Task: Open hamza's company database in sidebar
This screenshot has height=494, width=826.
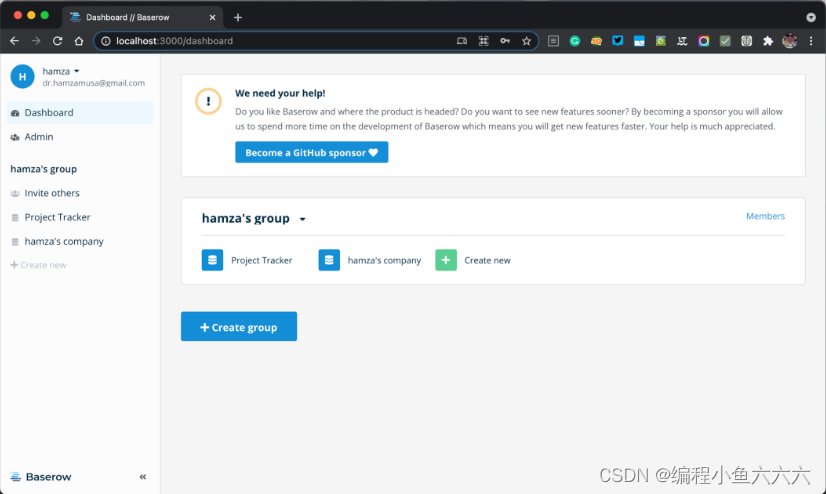Action: tap(64, 242)
